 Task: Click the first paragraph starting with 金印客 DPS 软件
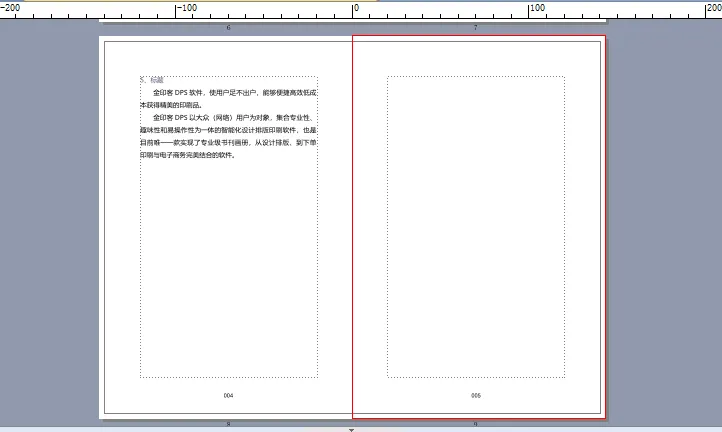click(229, 98)
